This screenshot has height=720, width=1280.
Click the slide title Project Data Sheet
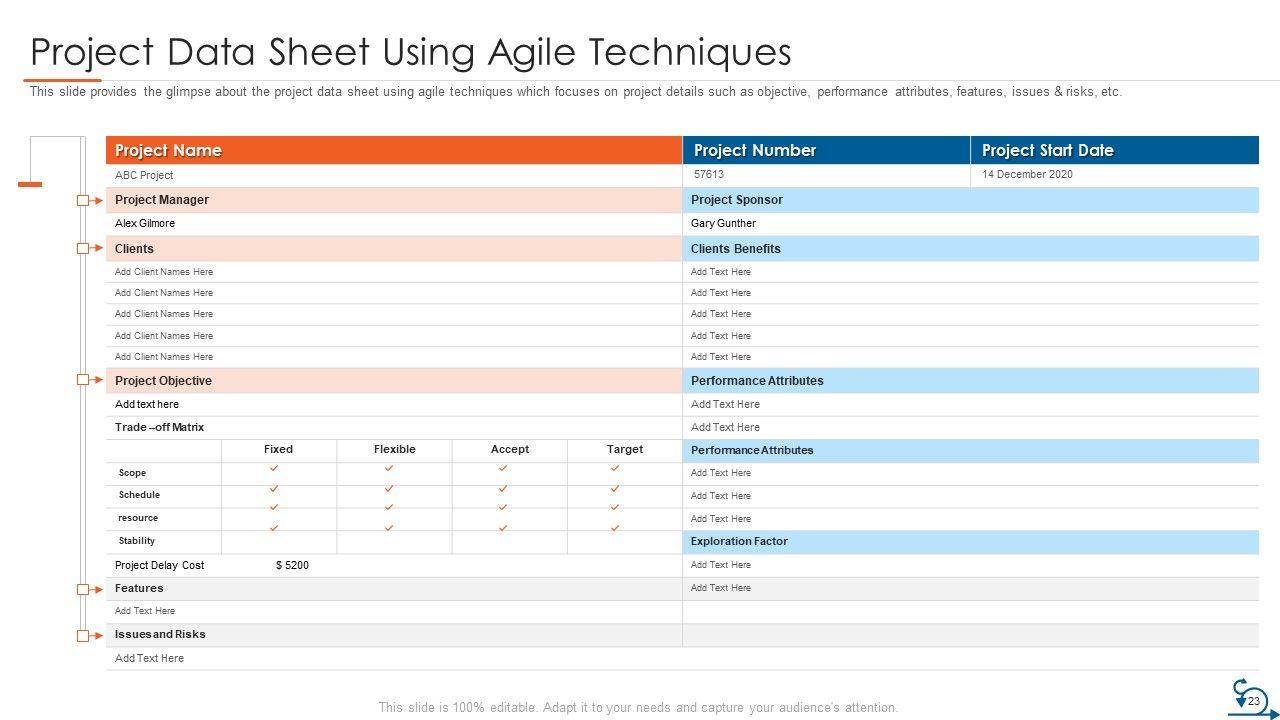tap(411, 52)
